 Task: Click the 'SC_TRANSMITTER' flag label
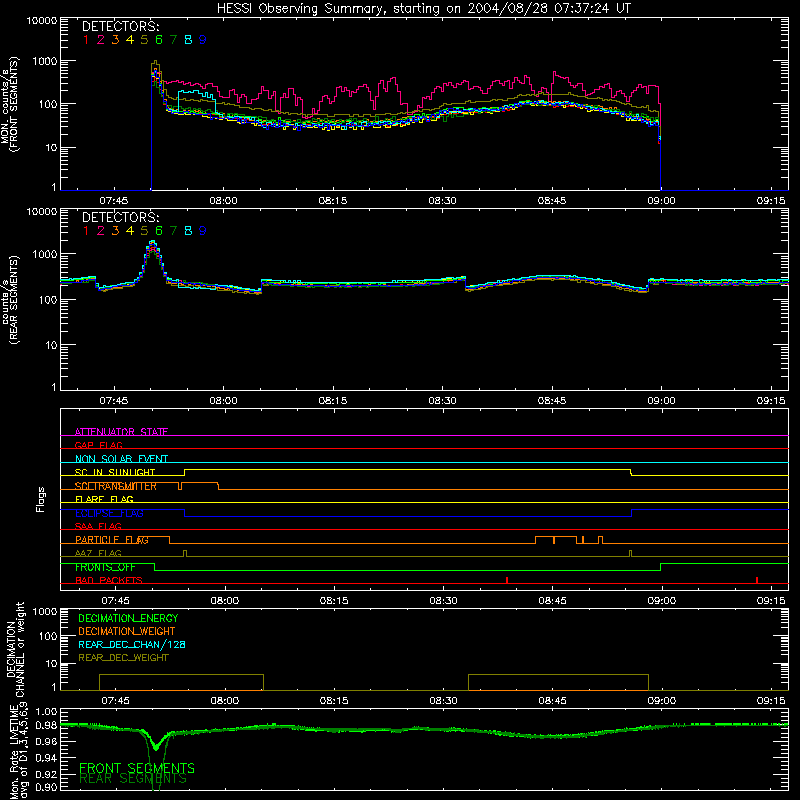(x=116, y=486)
